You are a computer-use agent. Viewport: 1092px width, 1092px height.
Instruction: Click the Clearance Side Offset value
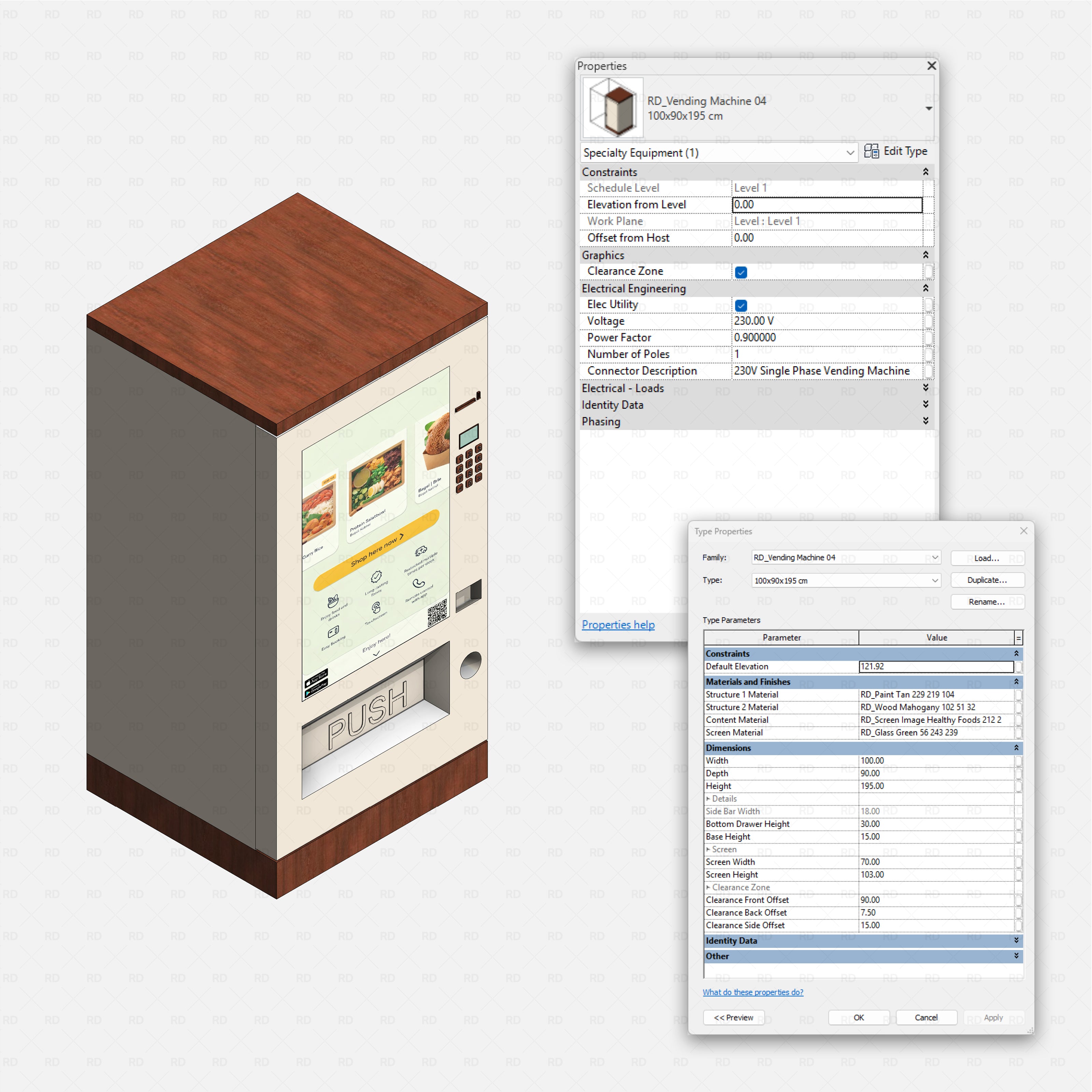(x=936, y=925)
